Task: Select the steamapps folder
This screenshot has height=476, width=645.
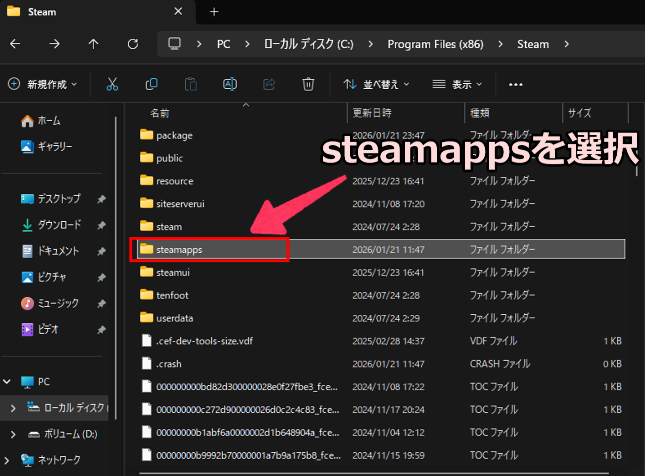Action: pos(179,249)
